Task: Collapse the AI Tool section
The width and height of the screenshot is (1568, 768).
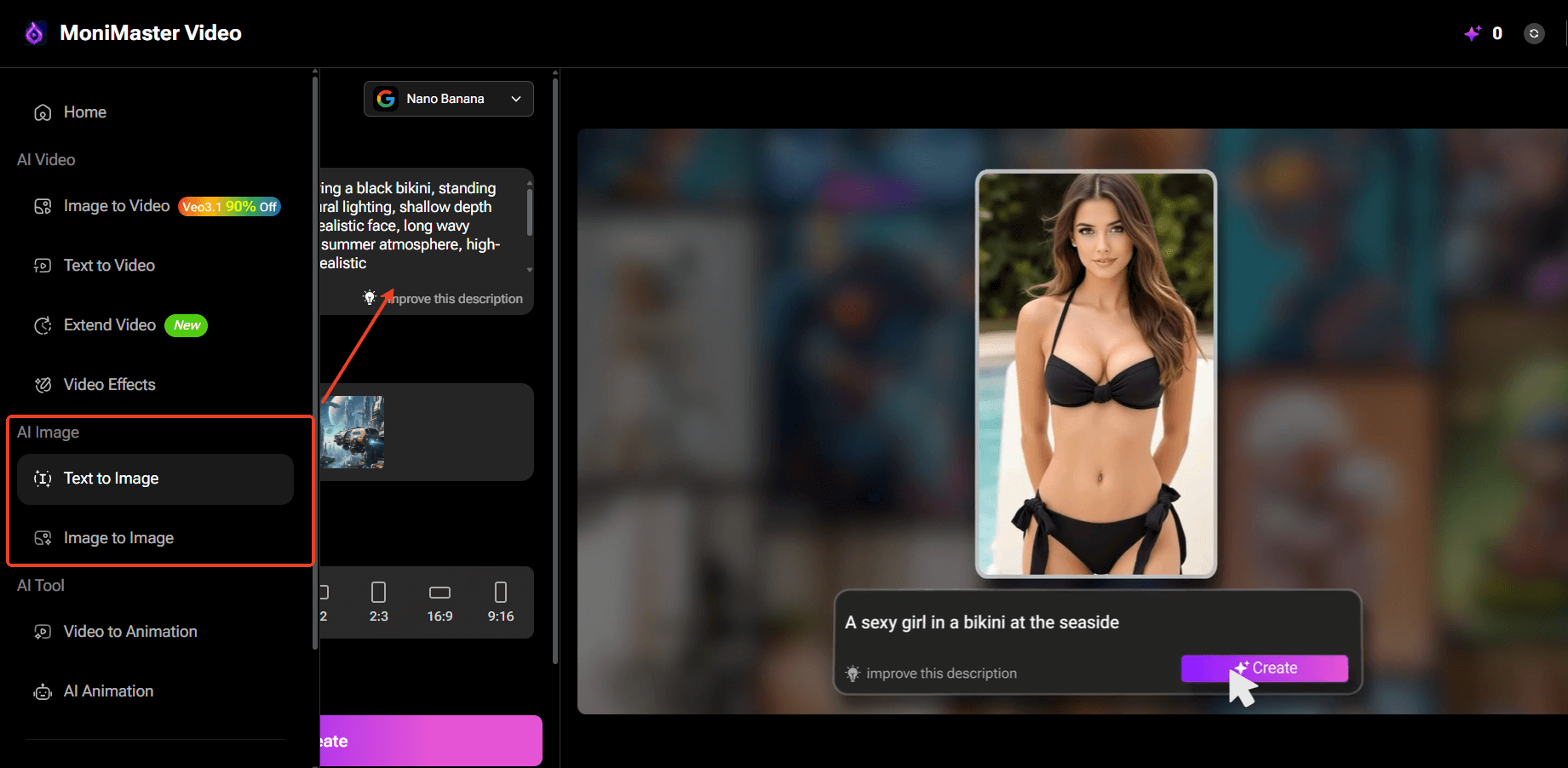Action: click(40, 585)
